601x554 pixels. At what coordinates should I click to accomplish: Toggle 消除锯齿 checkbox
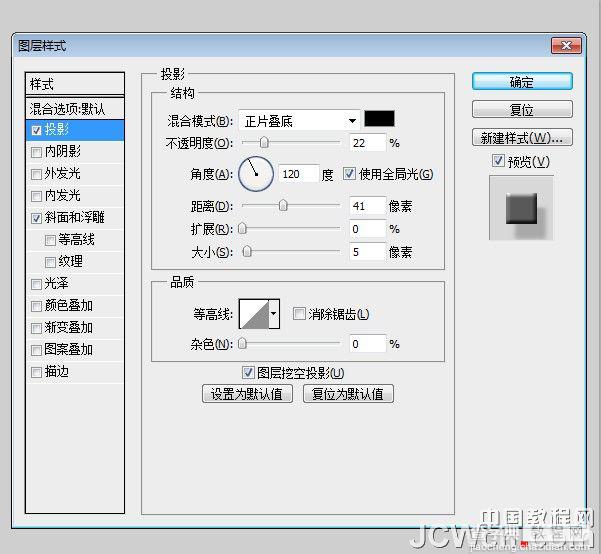tap(299, 314)
